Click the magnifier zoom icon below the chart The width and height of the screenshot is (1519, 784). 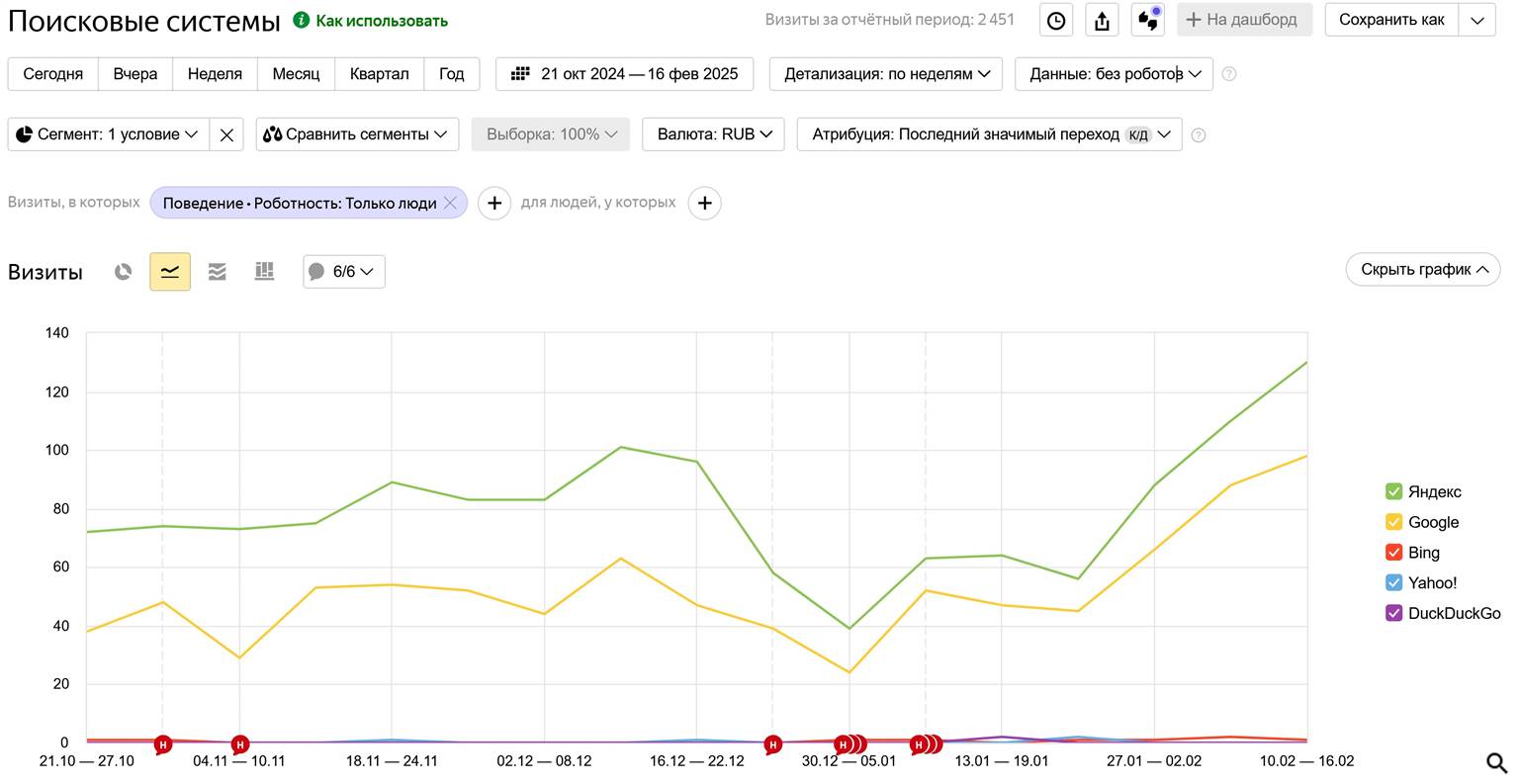(1497, 762)
